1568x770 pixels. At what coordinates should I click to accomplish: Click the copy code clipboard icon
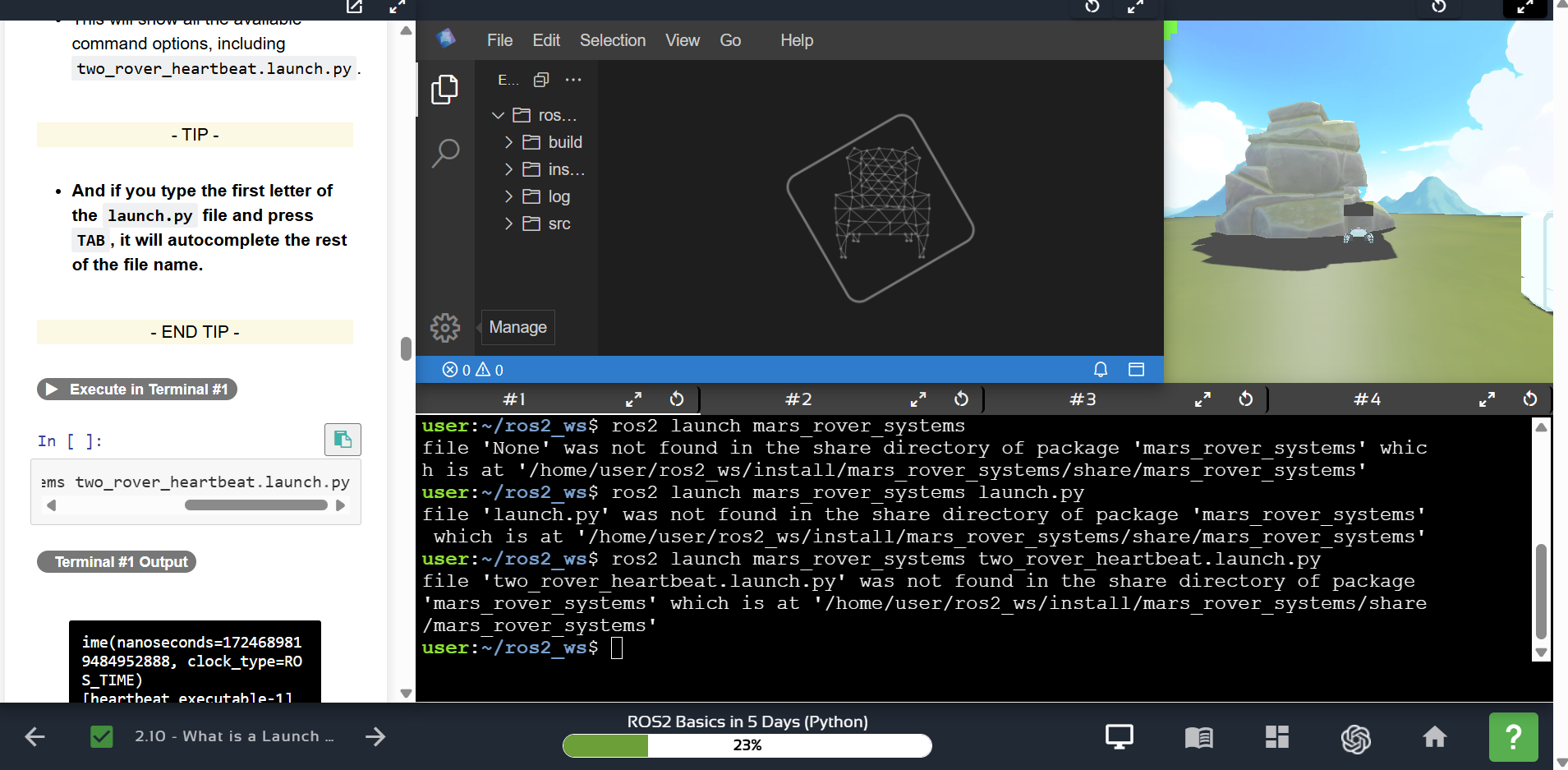[x=343, y=440]
